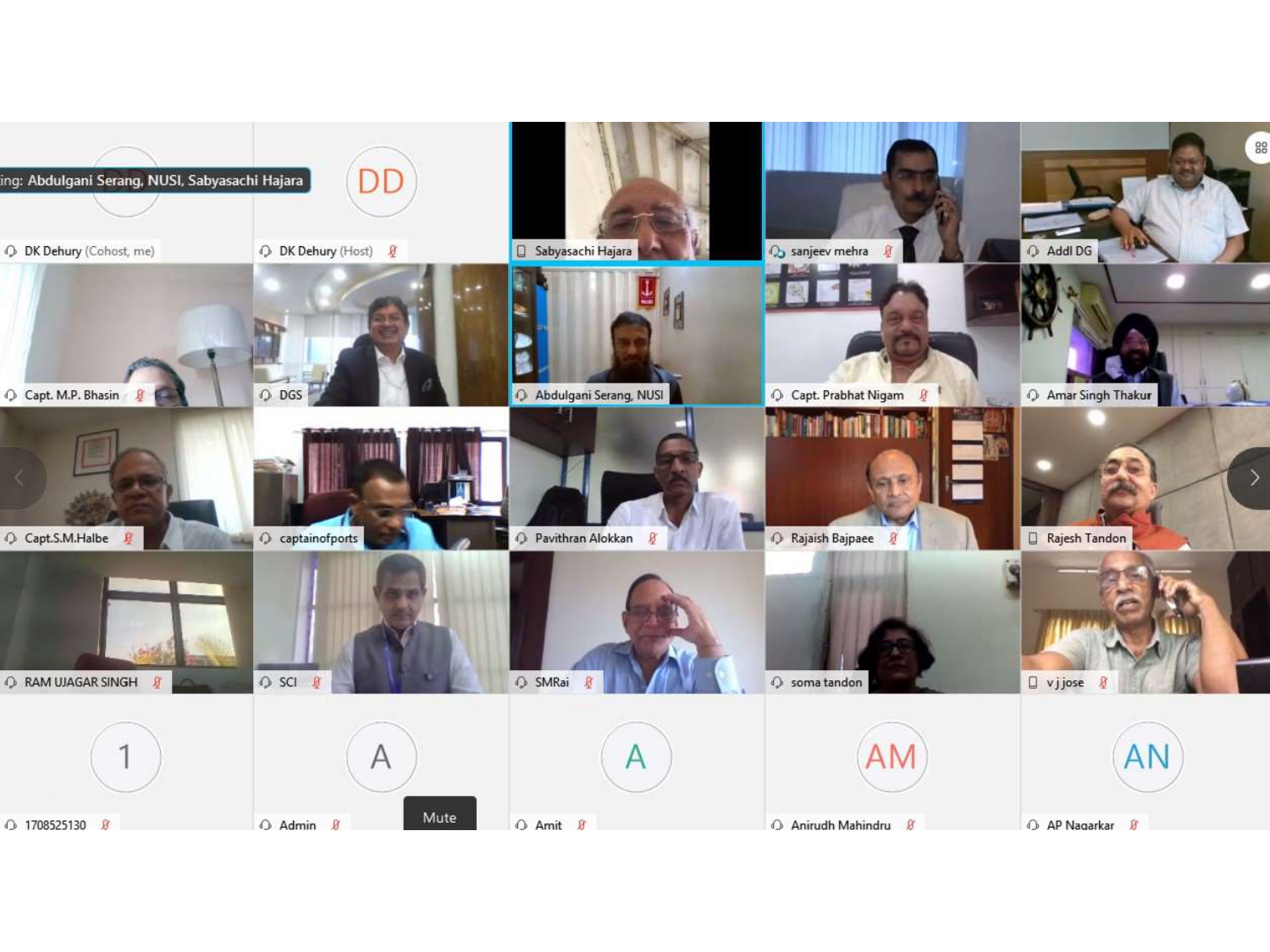This screenshot has height=952, width=1270.
Task: Click headset icon beside soma tandon
Action: [x=777, y=682]
